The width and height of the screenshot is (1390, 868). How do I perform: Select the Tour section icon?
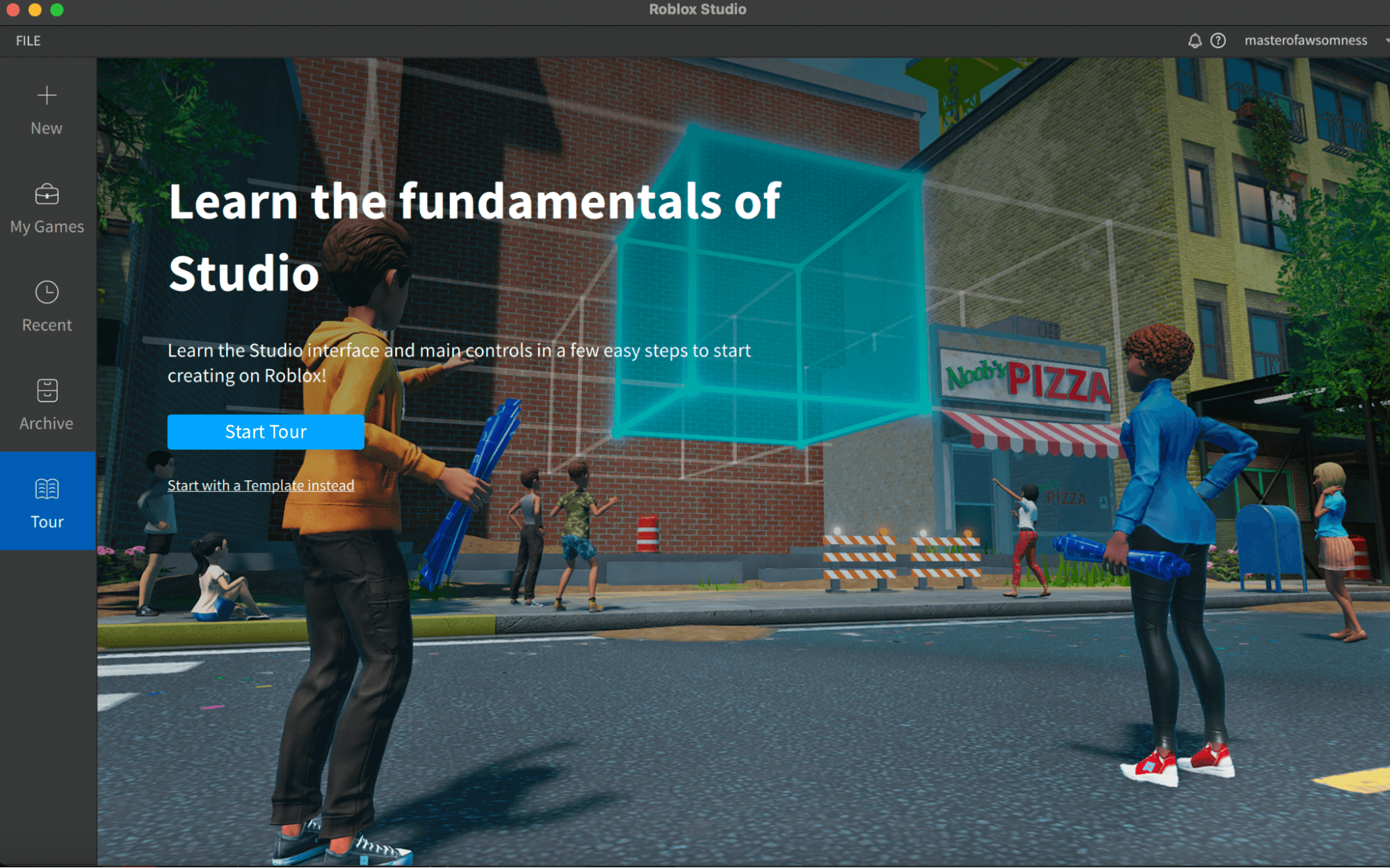[47, 489]
